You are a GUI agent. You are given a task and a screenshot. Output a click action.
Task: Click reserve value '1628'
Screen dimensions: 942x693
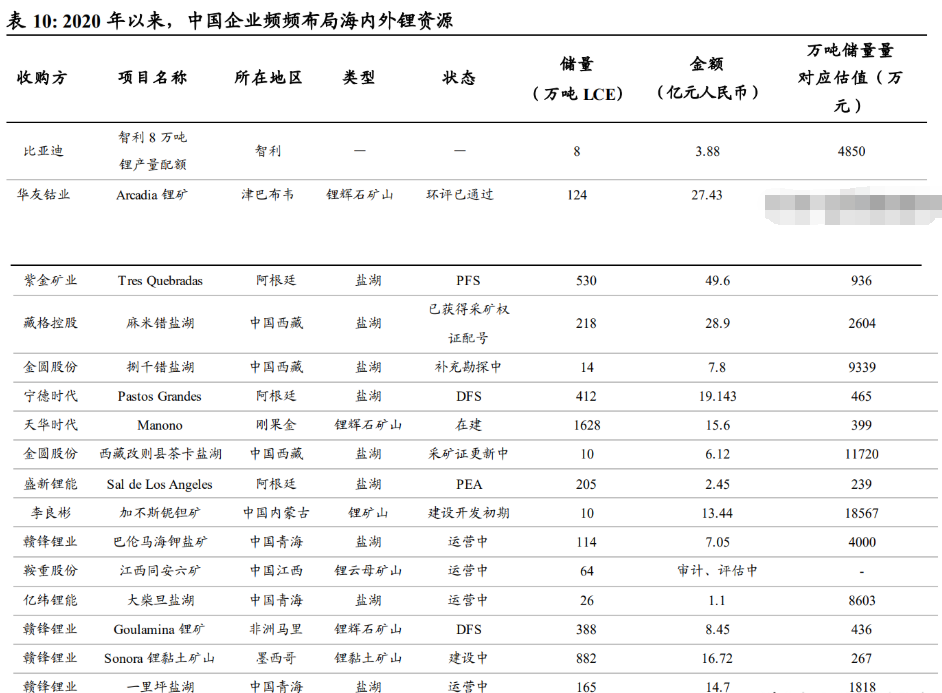click(x=587, y=425)
